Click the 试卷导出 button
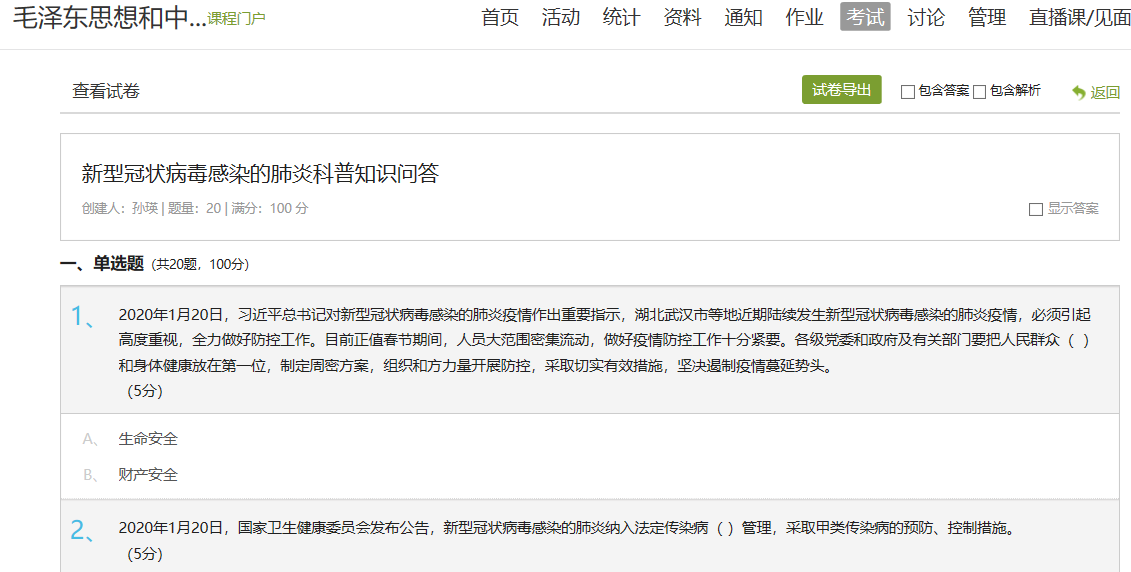 coord(841,90)
